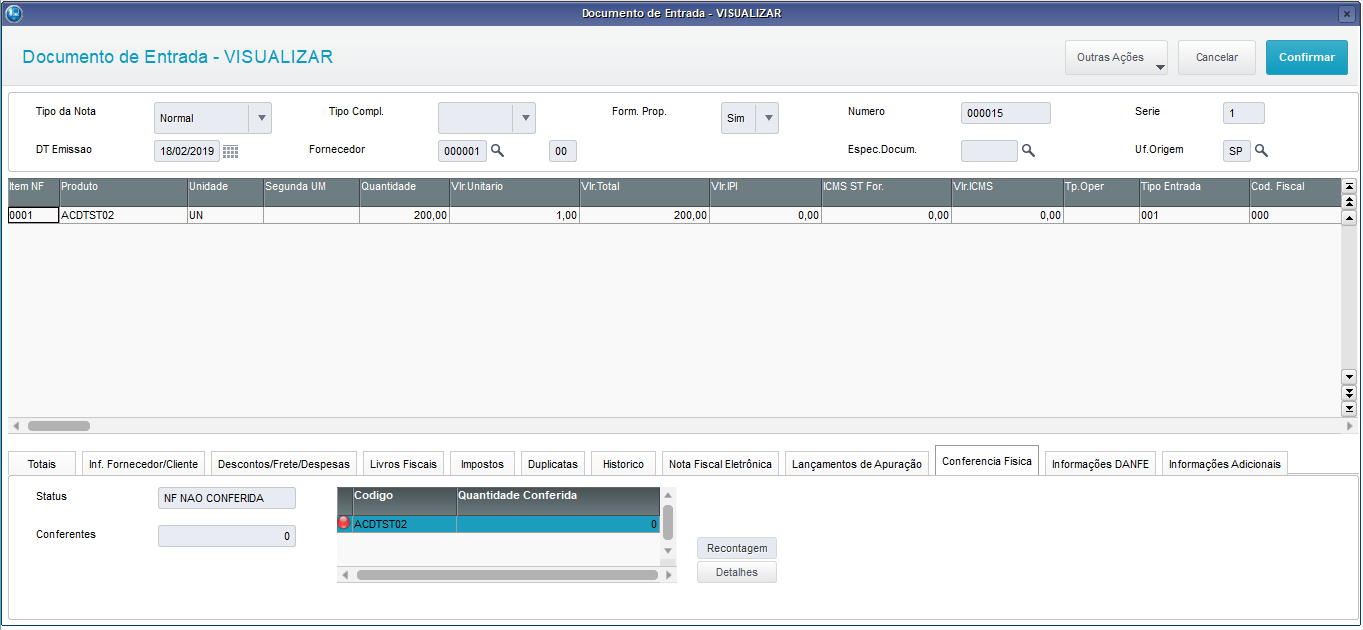Select the Item NF cell 0001
The image size is (1363, 630).
tap(33, 215)
